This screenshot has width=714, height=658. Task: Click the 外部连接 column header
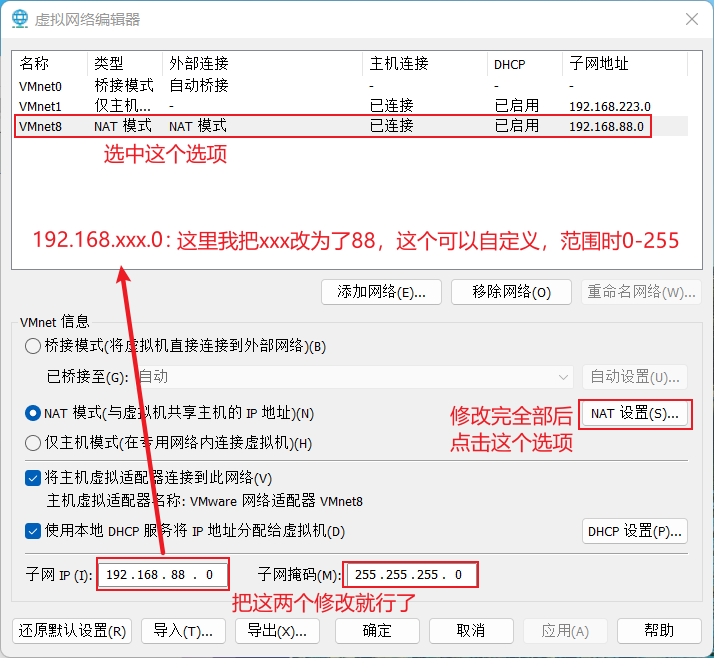[x=263, y=63]
